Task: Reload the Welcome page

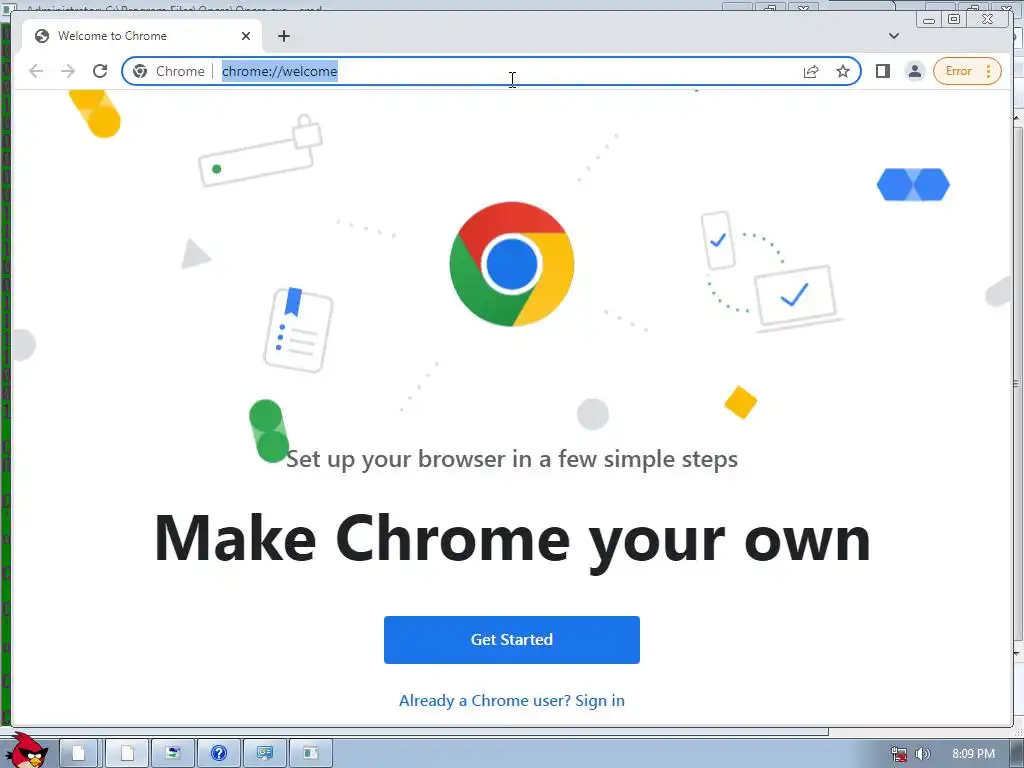Action: [100, 71]
